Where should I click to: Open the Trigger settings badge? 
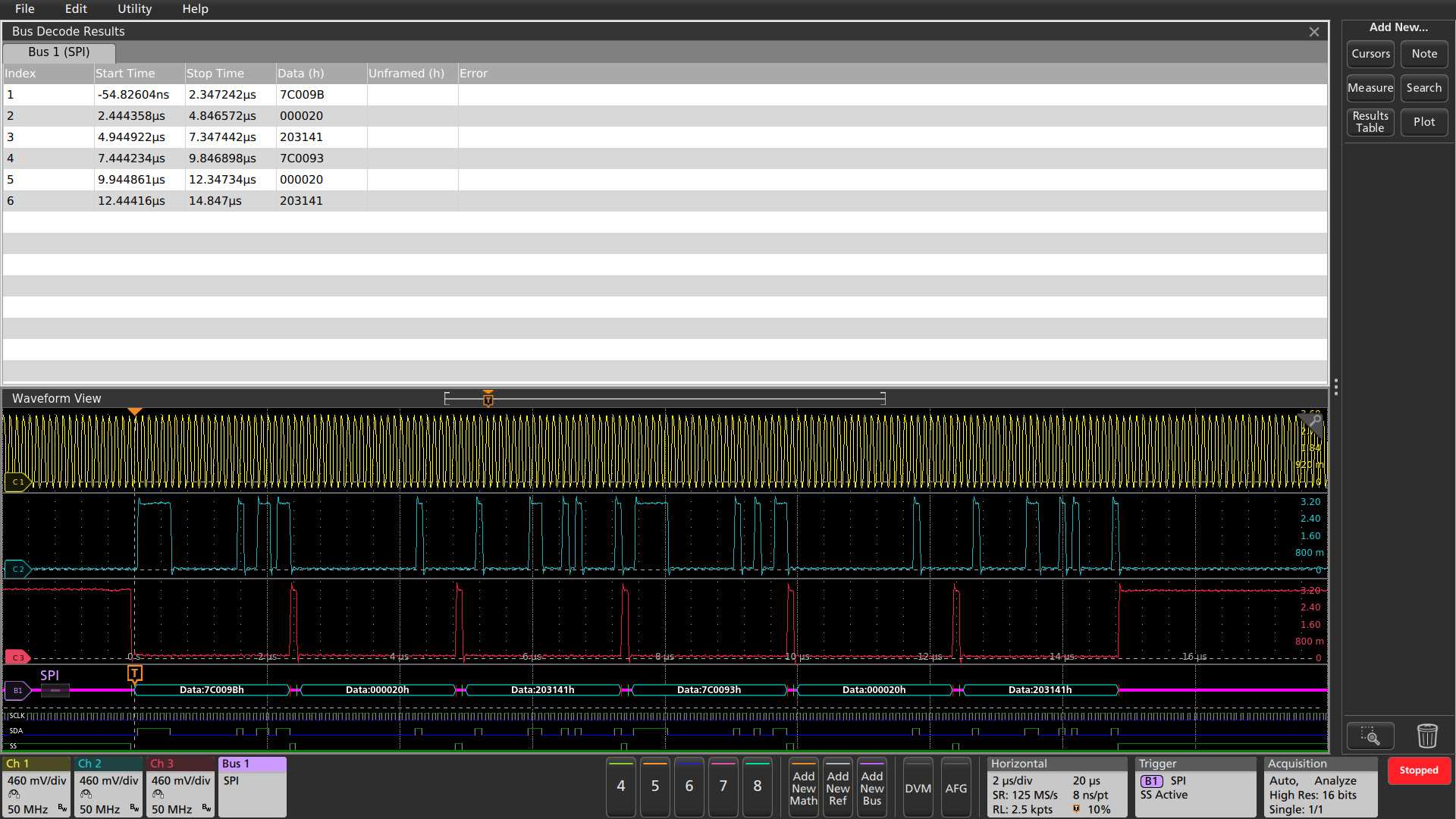1195,786
